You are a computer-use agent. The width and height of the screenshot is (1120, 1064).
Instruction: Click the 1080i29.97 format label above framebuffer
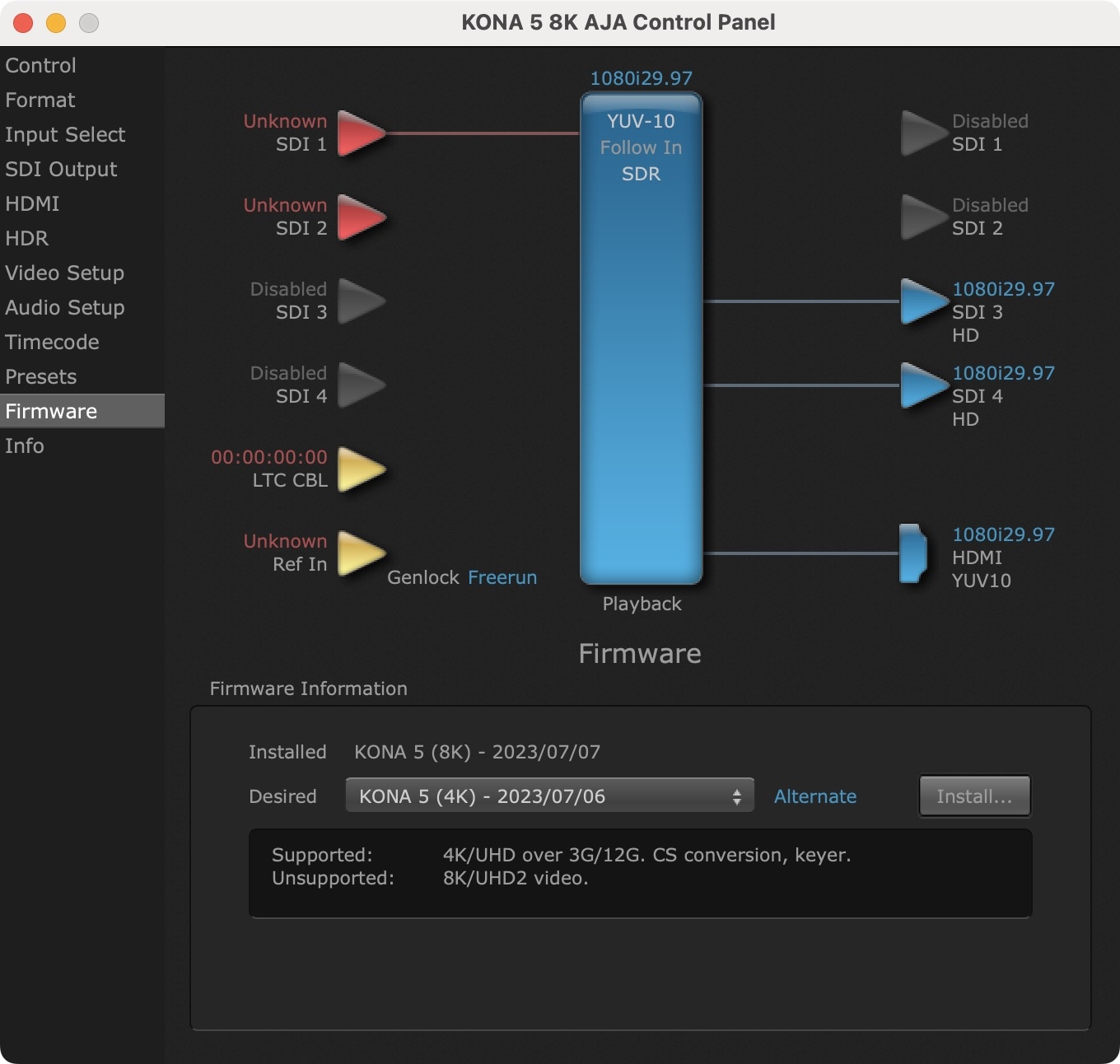click(x=642, y=78)
